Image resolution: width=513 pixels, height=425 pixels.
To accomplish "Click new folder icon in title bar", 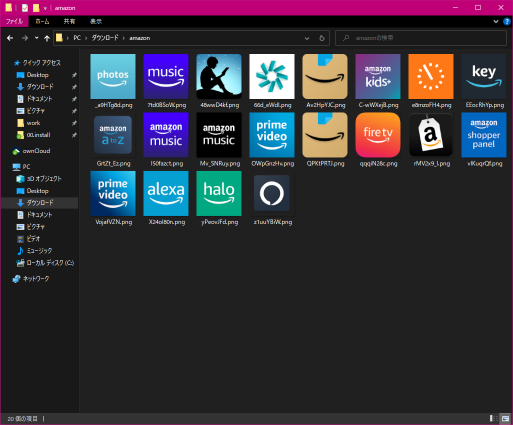I will pyautogui.click(x=36, y=8).
